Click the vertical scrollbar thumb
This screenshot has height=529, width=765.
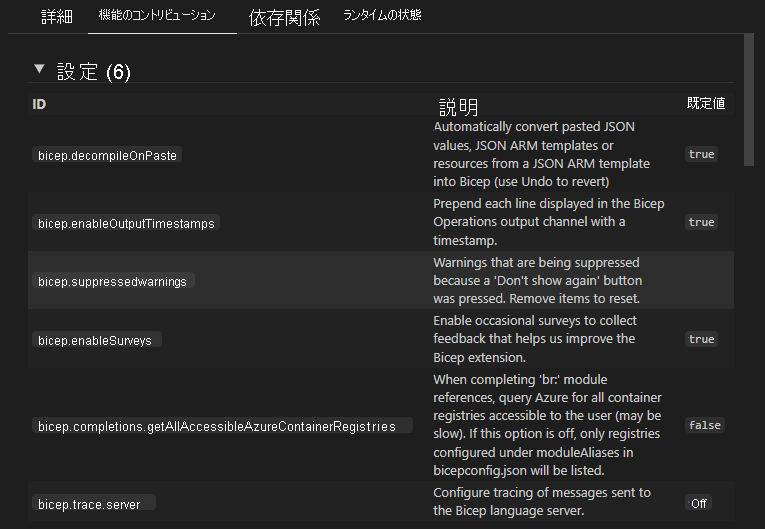tap(749, 100)
